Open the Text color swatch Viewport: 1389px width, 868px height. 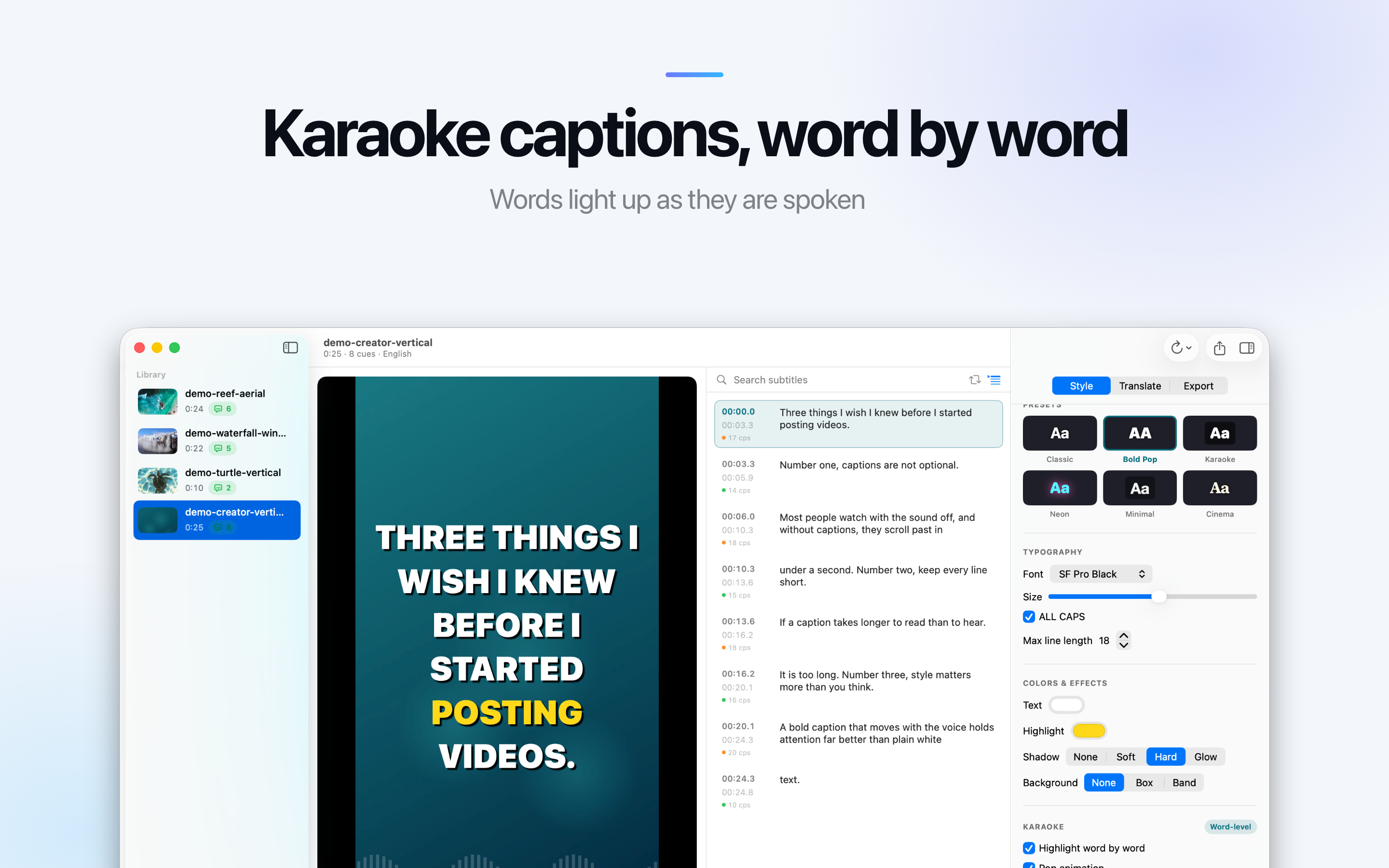click(x=1066, y=705)
